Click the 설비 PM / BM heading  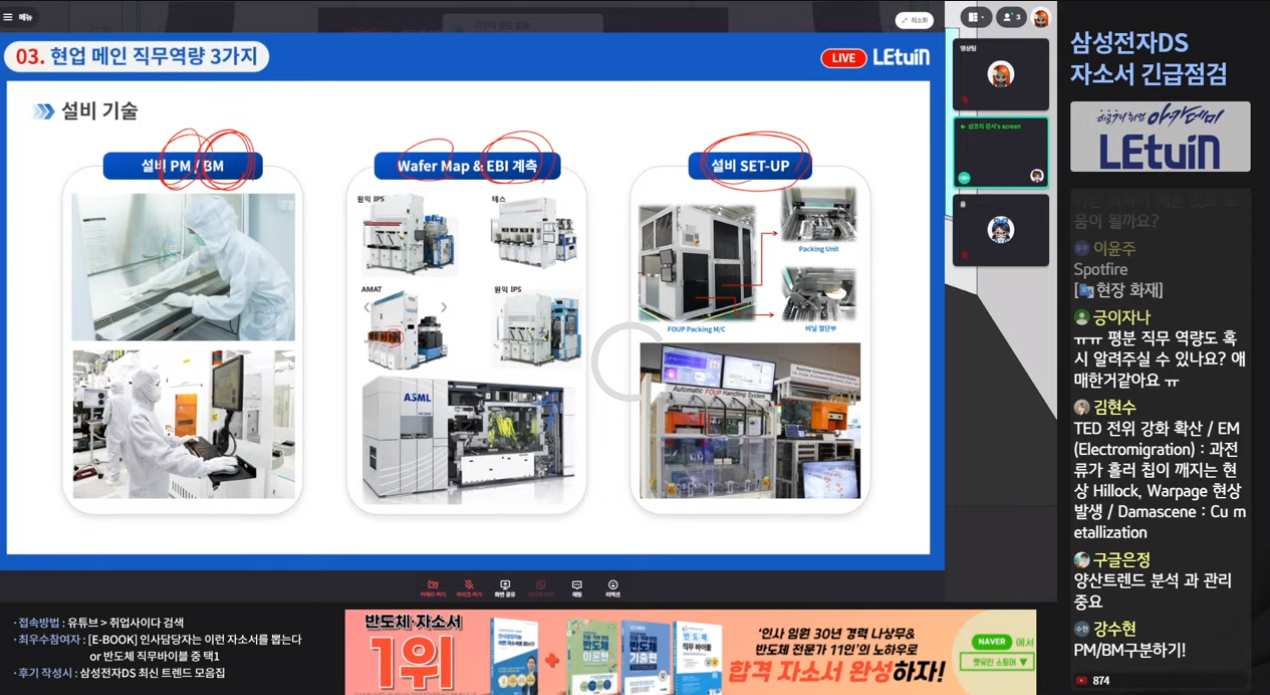click(x=183, y=166)
